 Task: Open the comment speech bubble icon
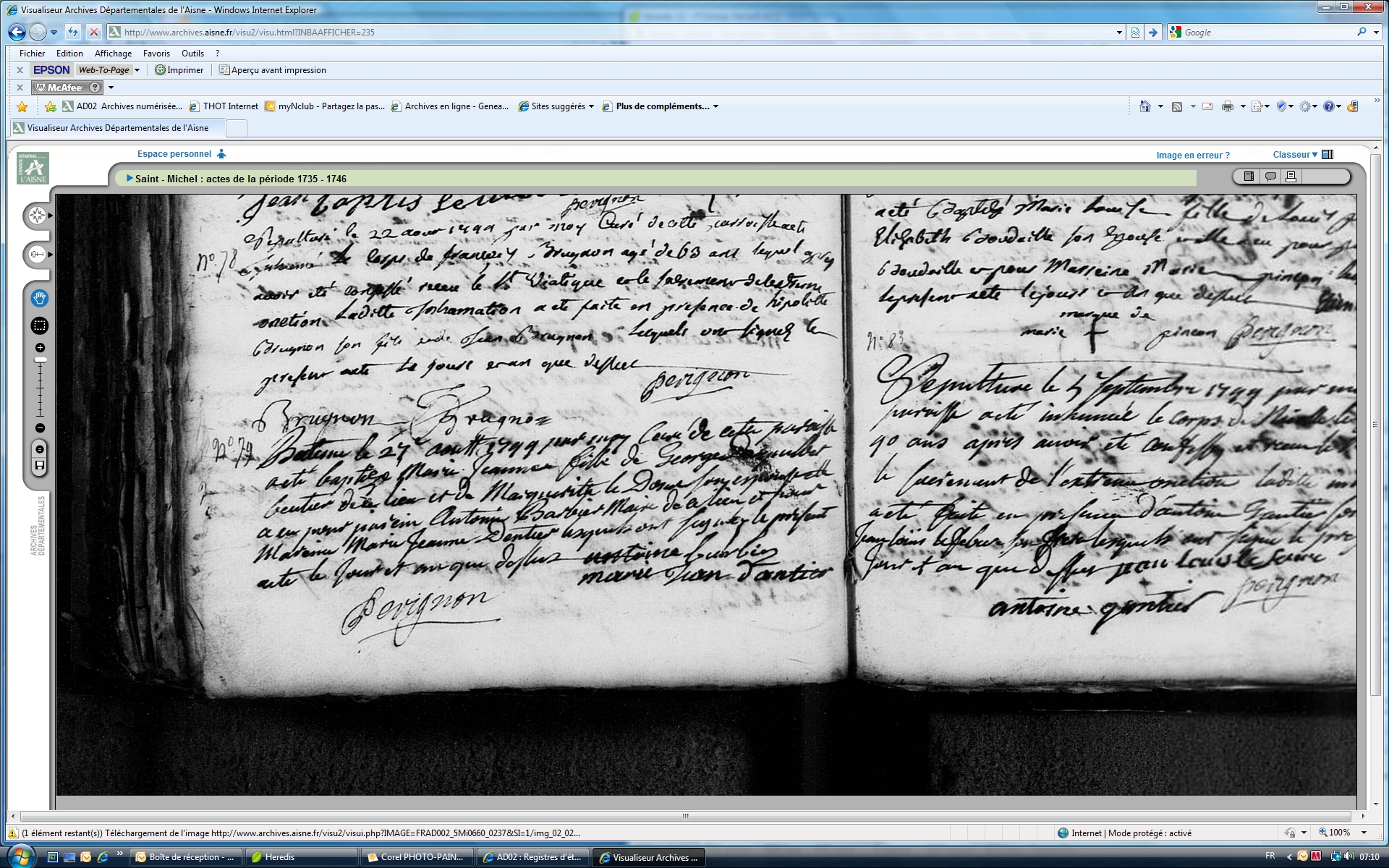[x=1270, y=176]
